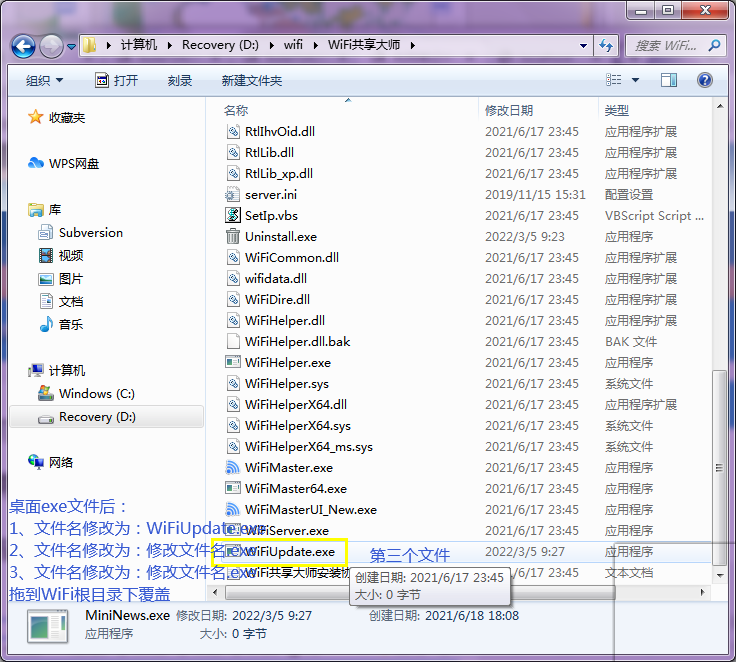736x662 pixels.
Task: Click the search magnifier icon
Action: pyautogui.click(x=714, y=46)
